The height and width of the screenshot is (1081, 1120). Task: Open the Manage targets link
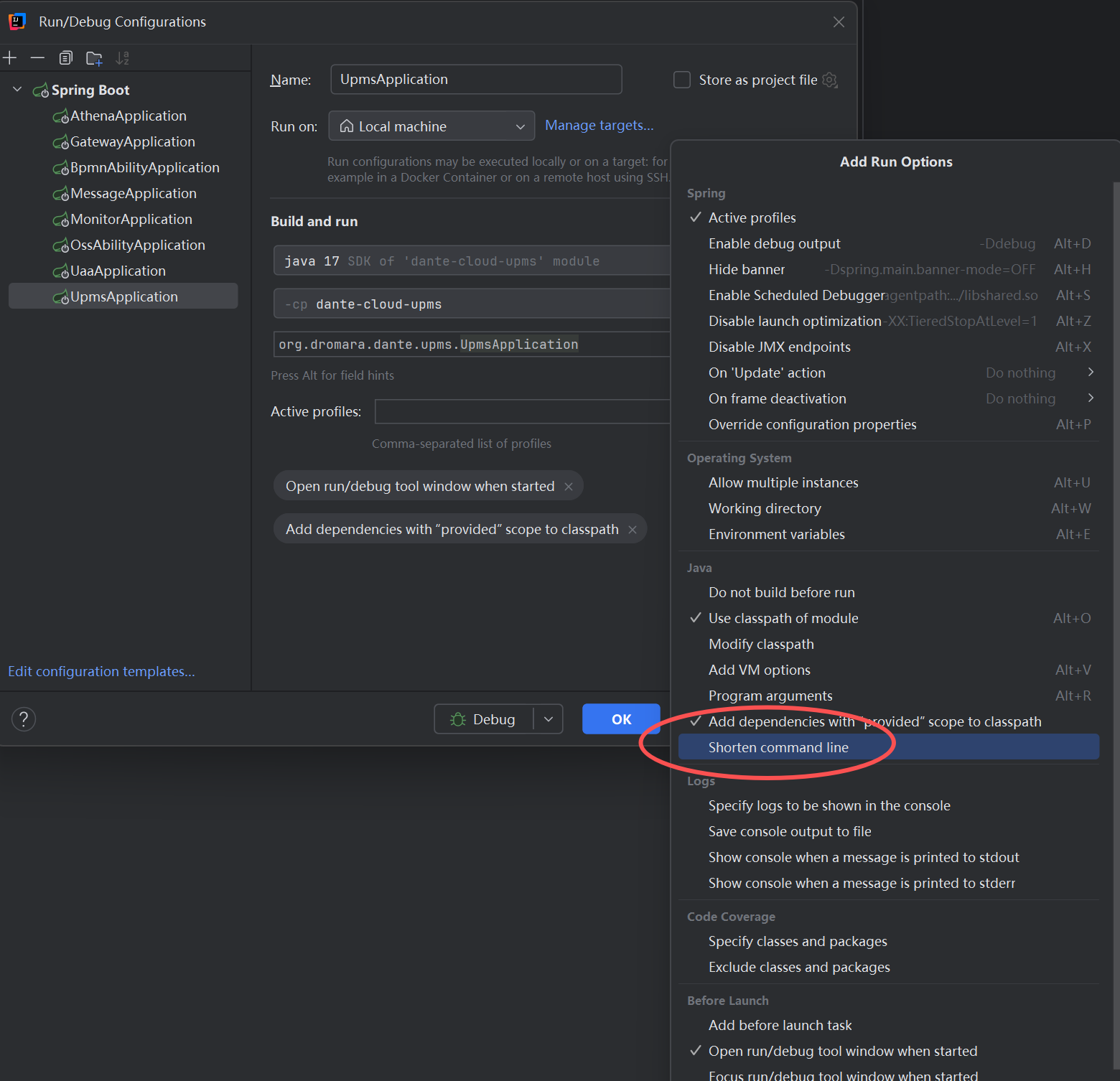click(599, 126)
